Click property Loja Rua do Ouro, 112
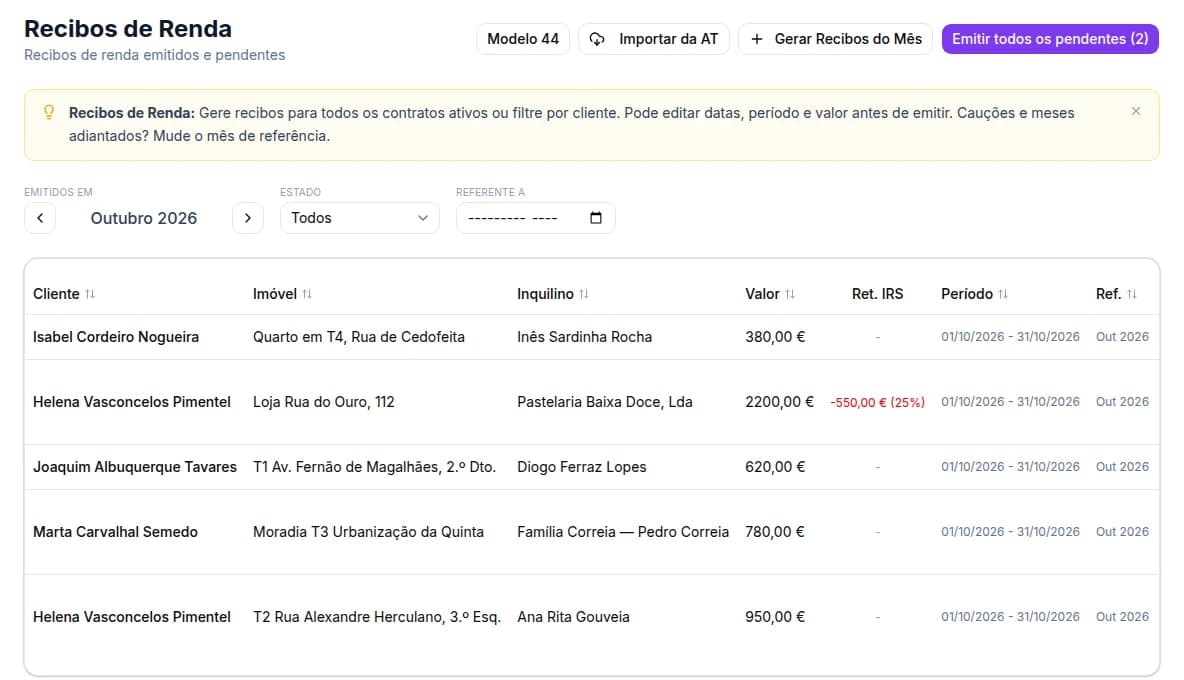 [323, 402]
